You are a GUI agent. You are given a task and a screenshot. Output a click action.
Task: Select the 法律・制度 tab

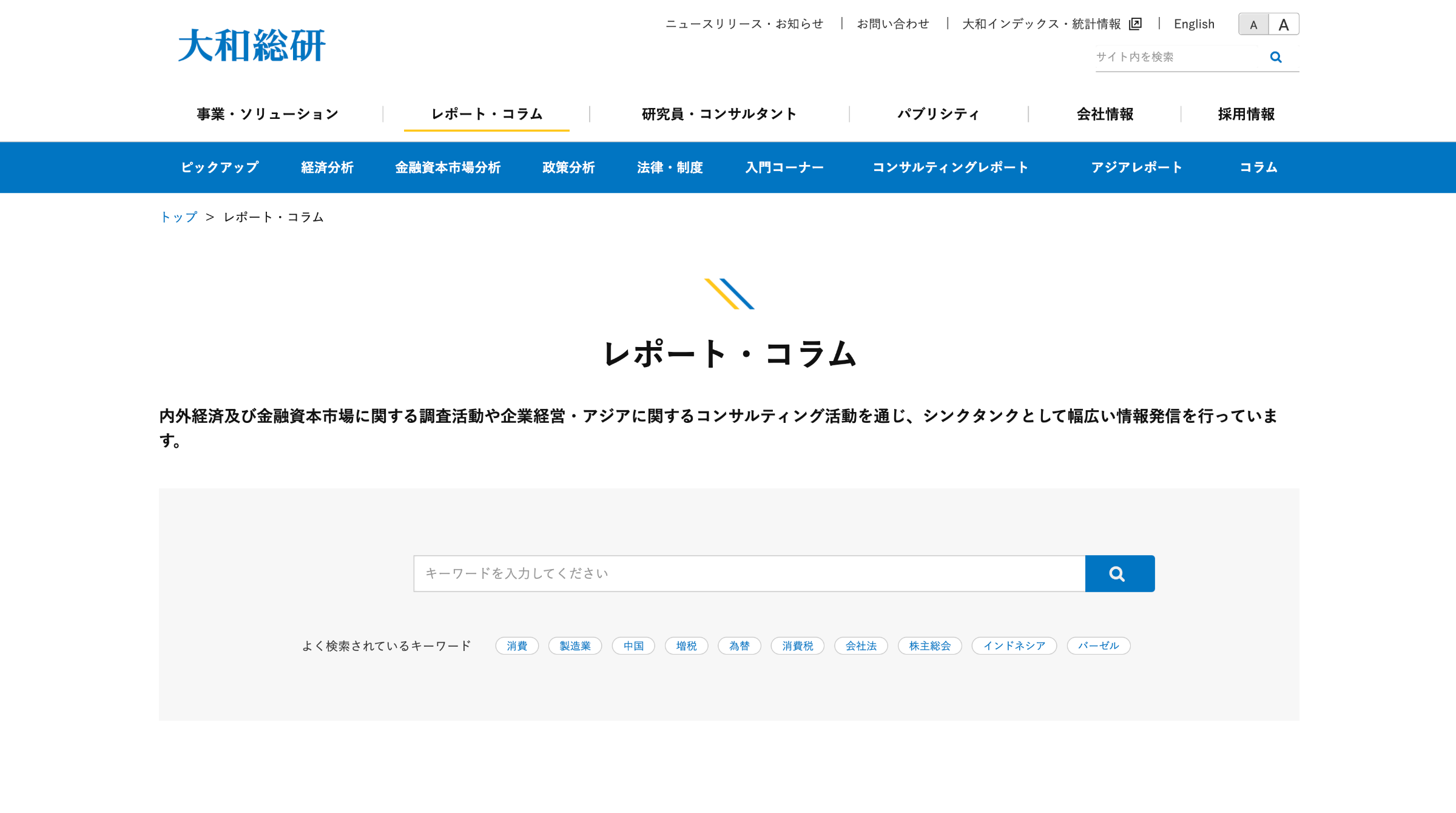[x=670, y=167]
